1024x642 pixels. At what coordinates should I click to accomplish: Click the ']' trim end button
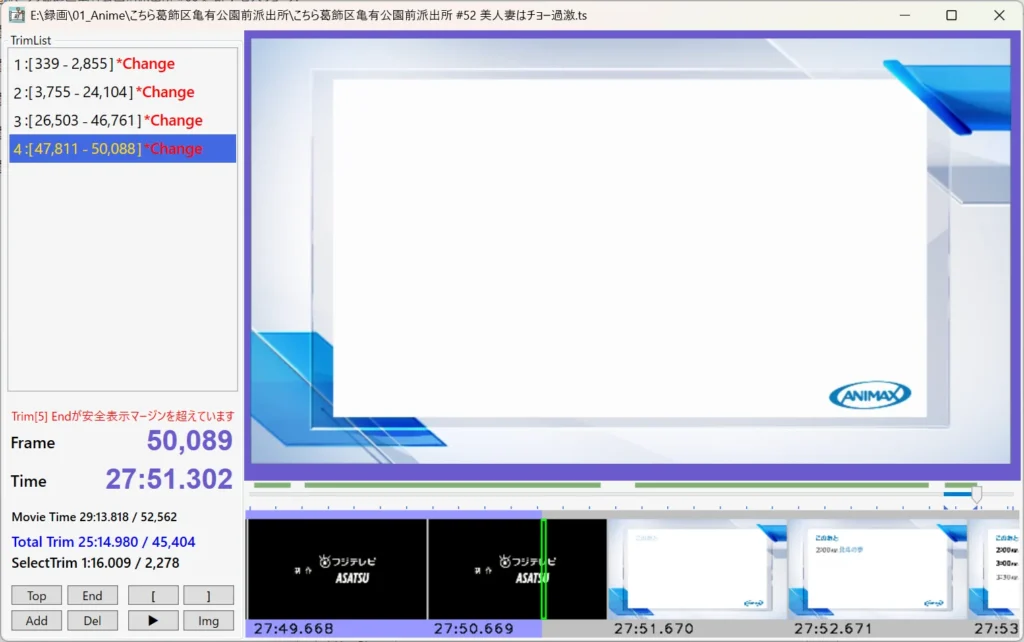pyautogui.click(x=208, y=595)
